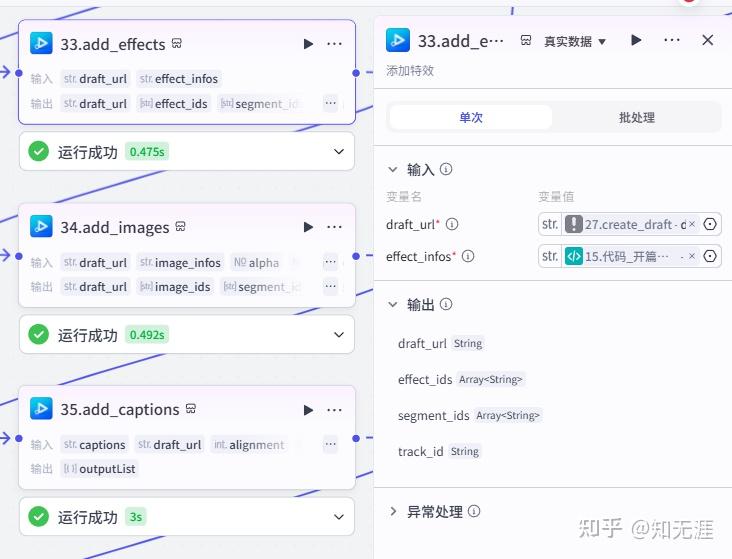Show hidden inputs of 34.add_images node

pos(331,262)
